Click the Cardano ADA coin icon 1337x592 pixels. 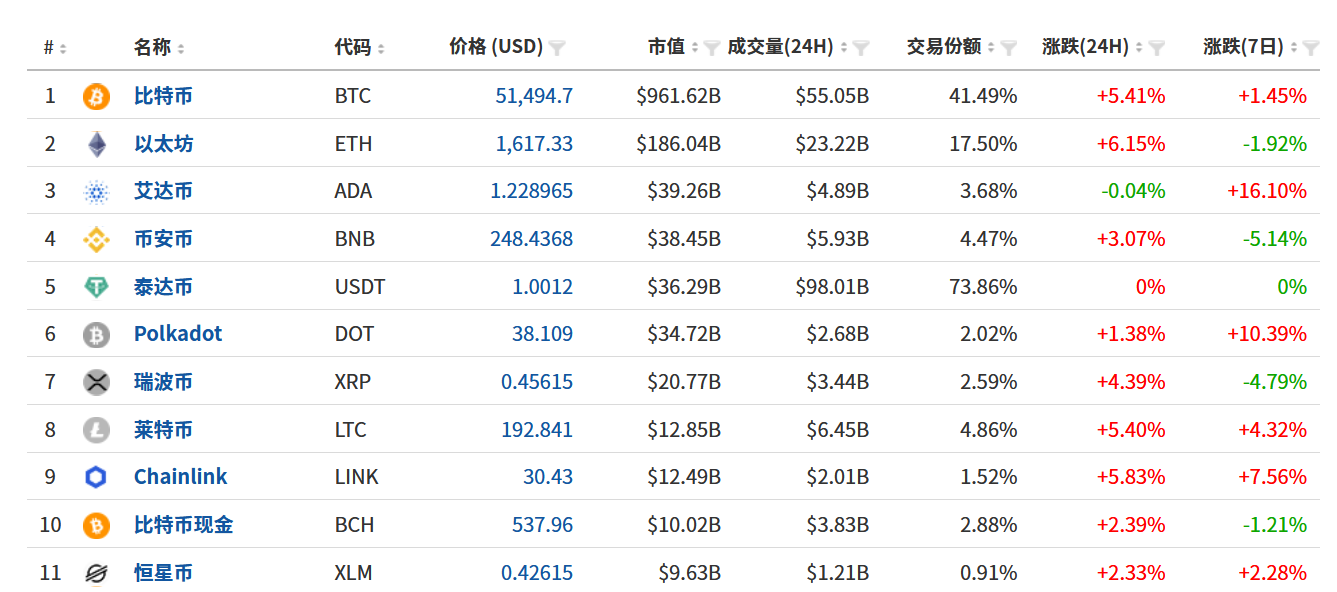coord(96,192)
